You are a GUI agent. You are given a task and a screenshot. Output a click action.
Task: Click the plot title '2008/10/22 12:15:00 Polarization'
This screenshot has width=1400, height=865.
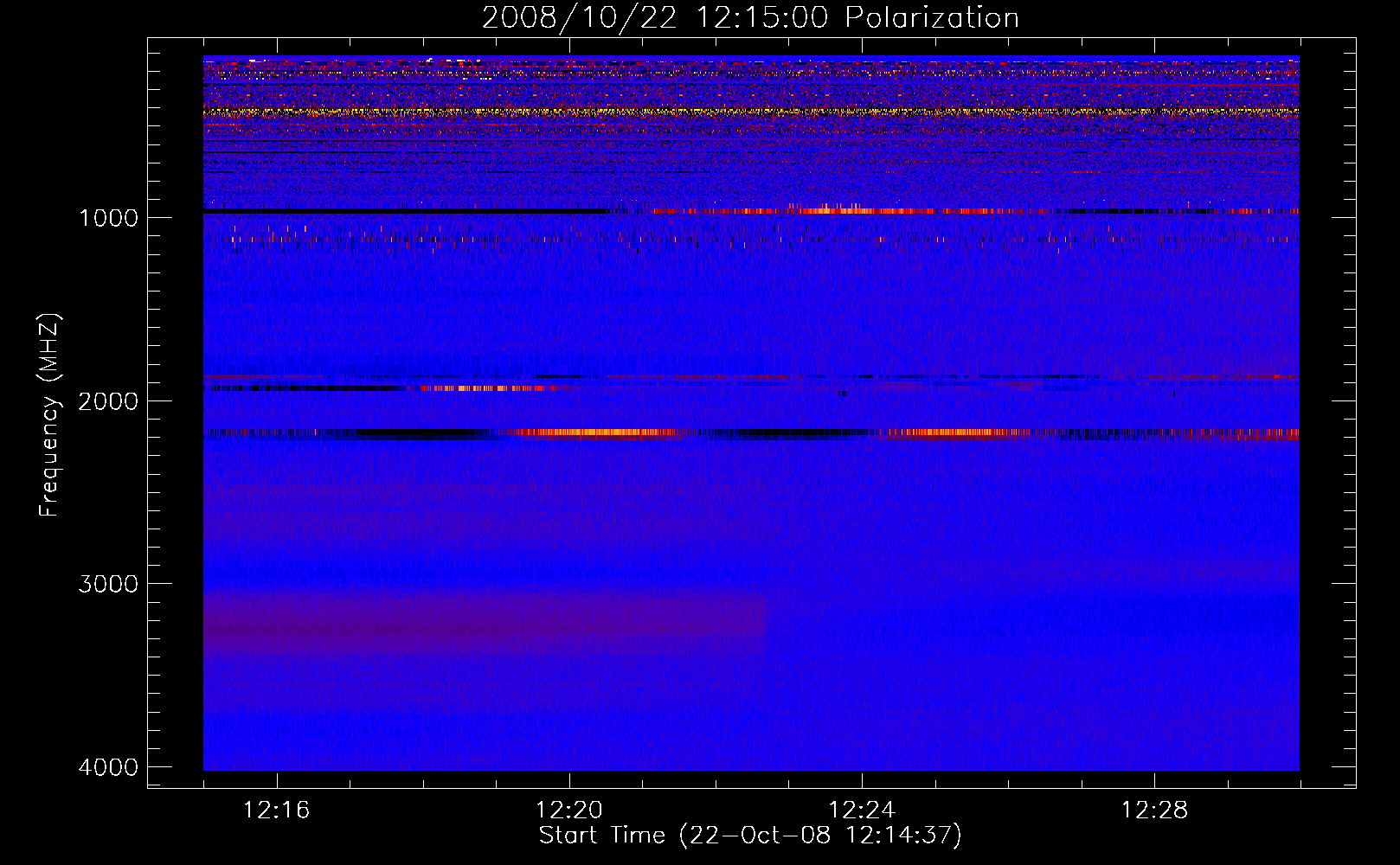750,18
